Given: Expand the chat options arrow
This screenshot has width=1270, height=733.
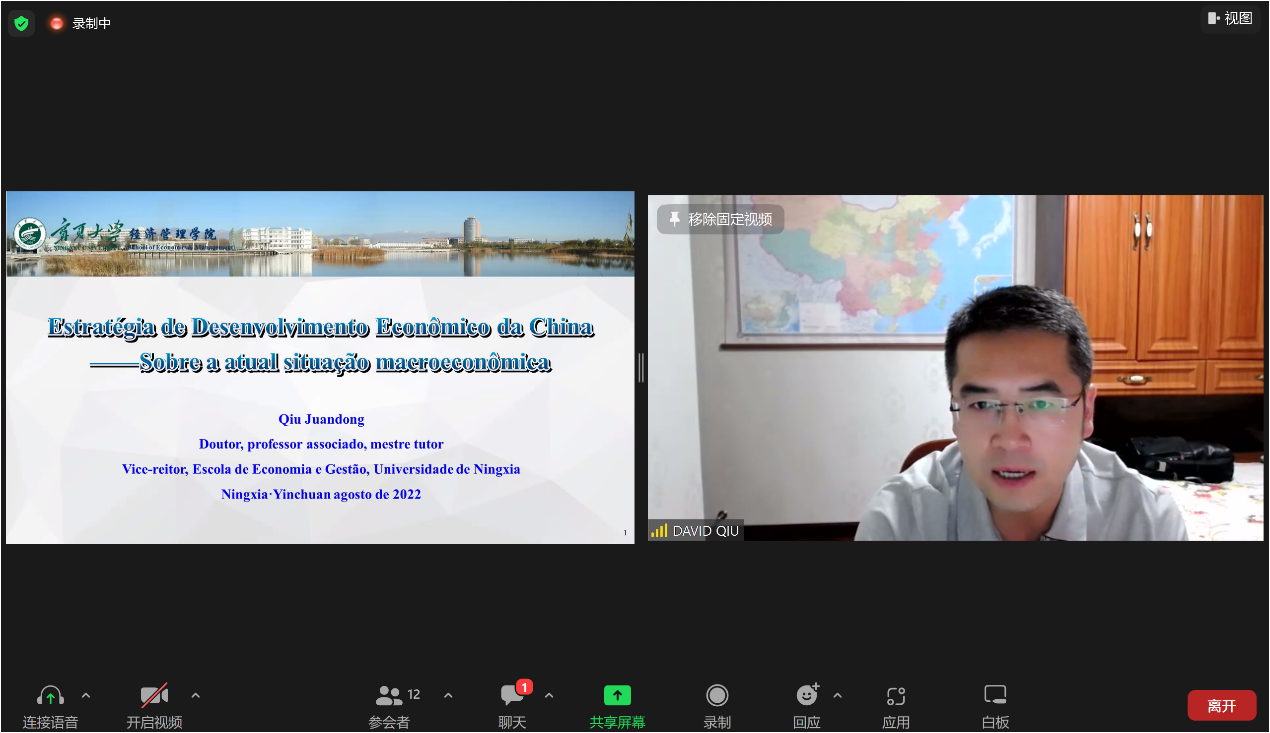Looking at the screenshot, I should click(549, 695).
